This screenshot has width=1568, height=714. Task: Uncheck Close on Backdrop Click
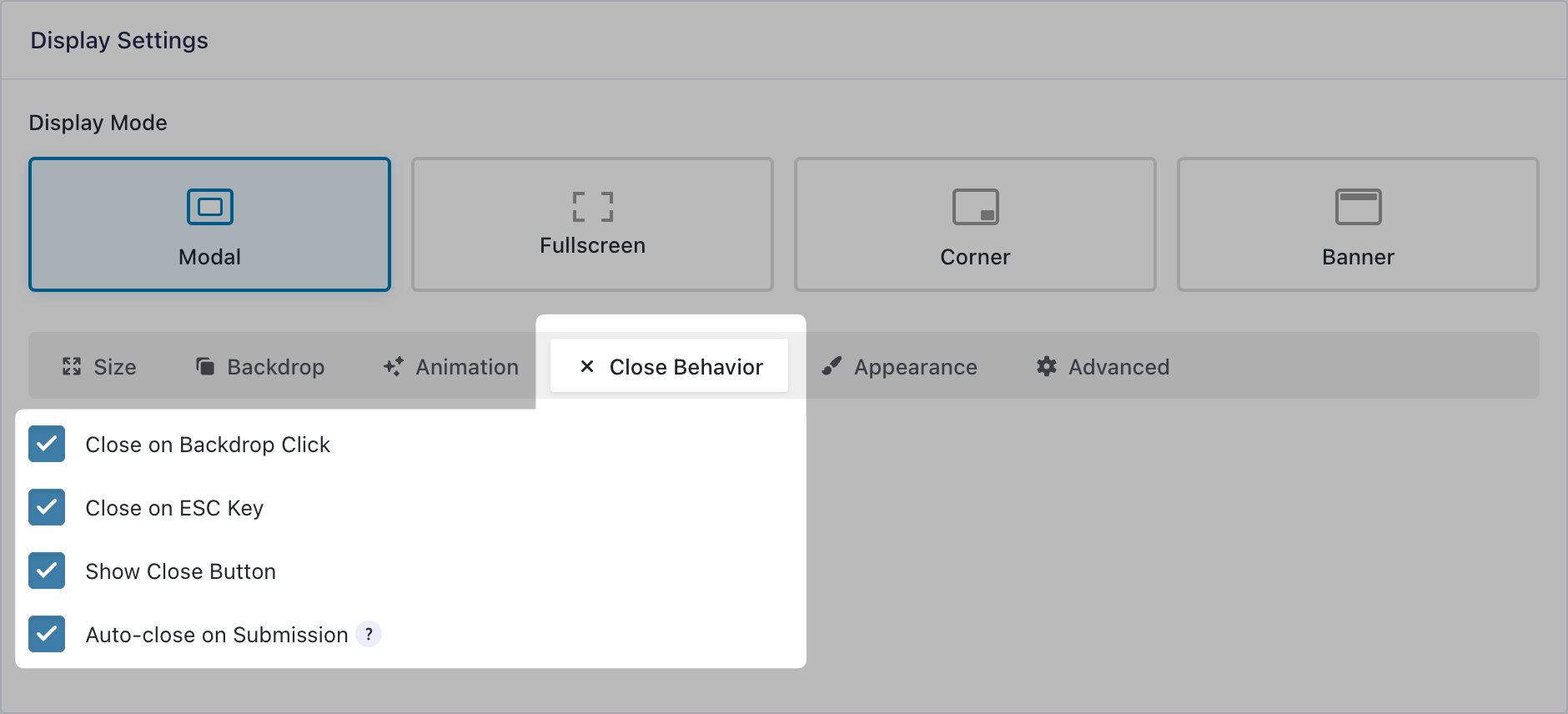[x=47, y=444]
